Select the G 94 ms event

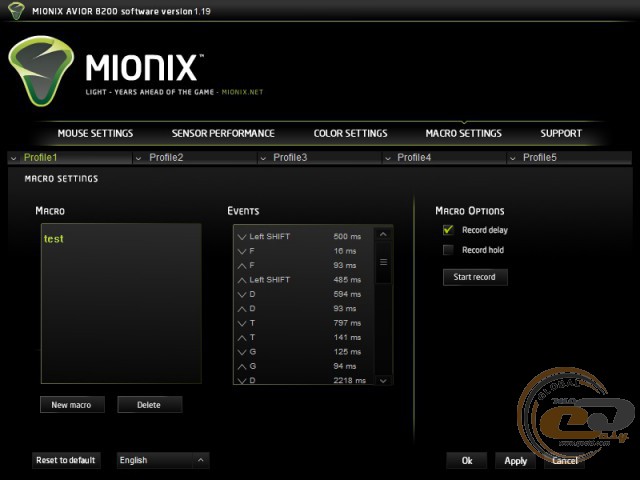pos(304,366)
